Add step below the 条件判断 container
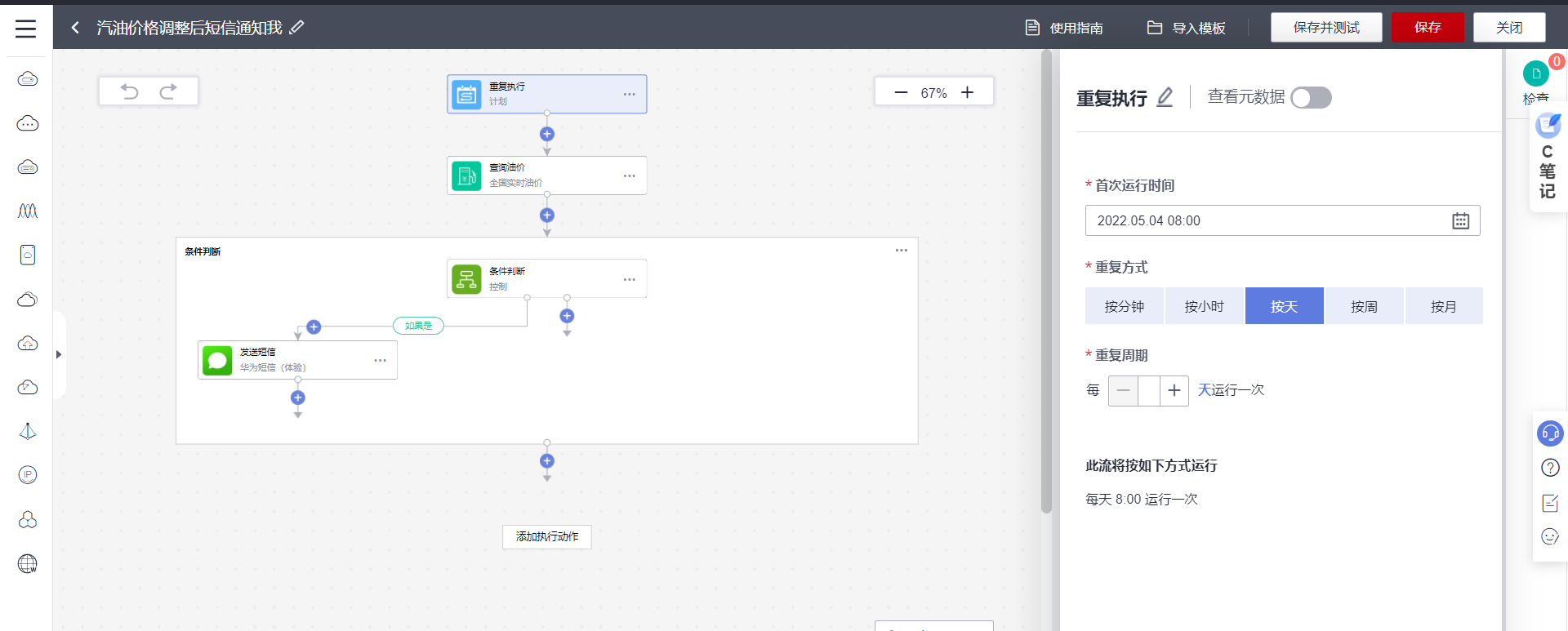The height and width of the screenshot is (631, 1568). pyautogui.click(x=547, y=461)
